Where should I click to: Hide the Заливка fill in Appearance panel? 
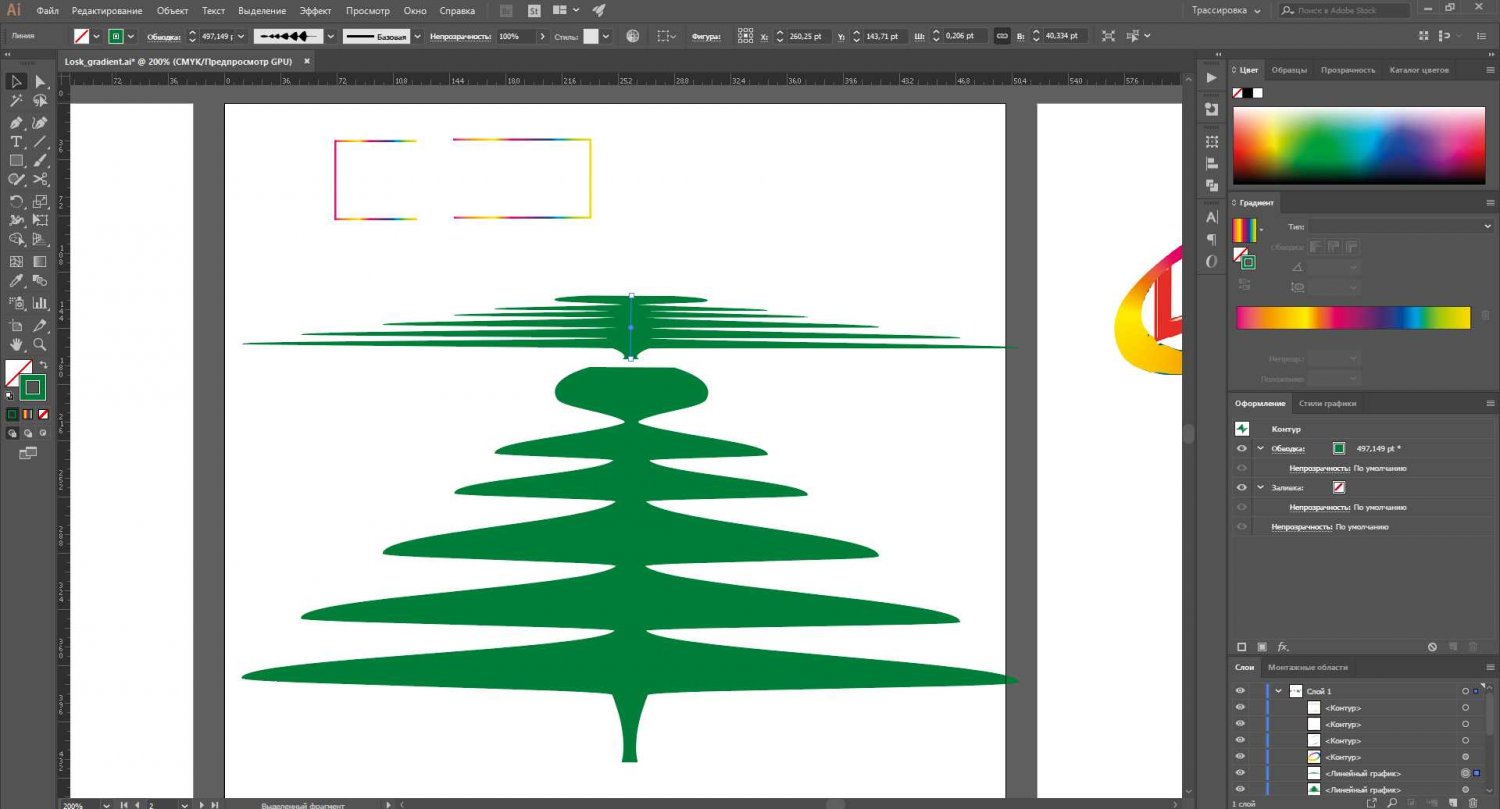tap(1242, 488)
